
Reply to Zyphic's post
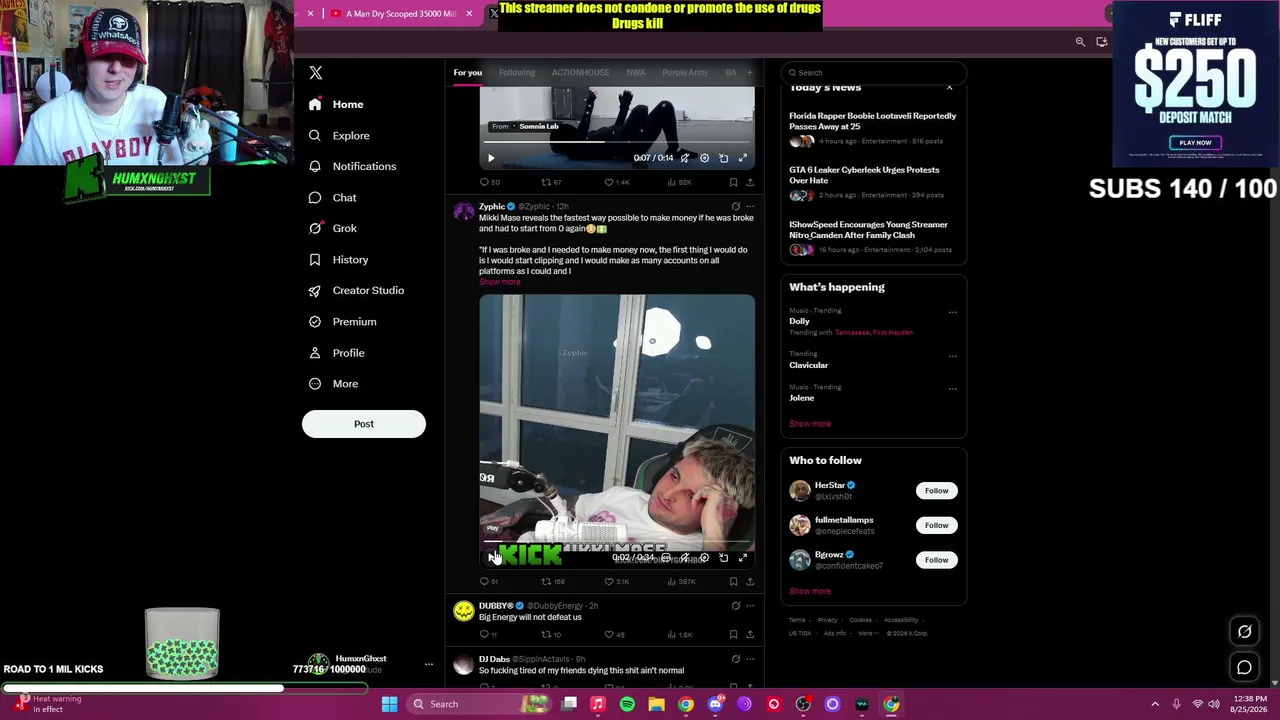click(x=489, y=581)
